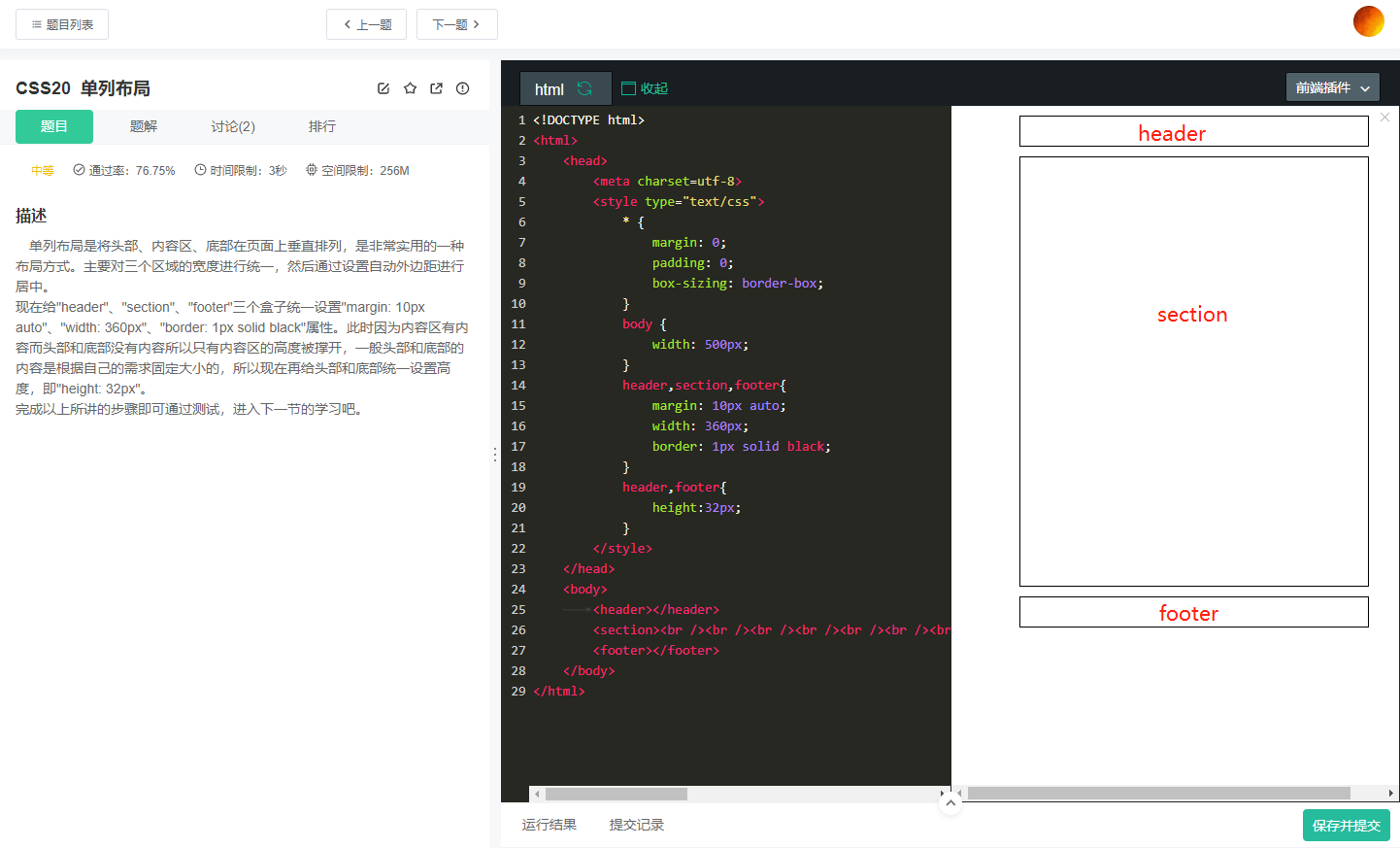Reset code with refresh icon on html tab

coord(584,88)
